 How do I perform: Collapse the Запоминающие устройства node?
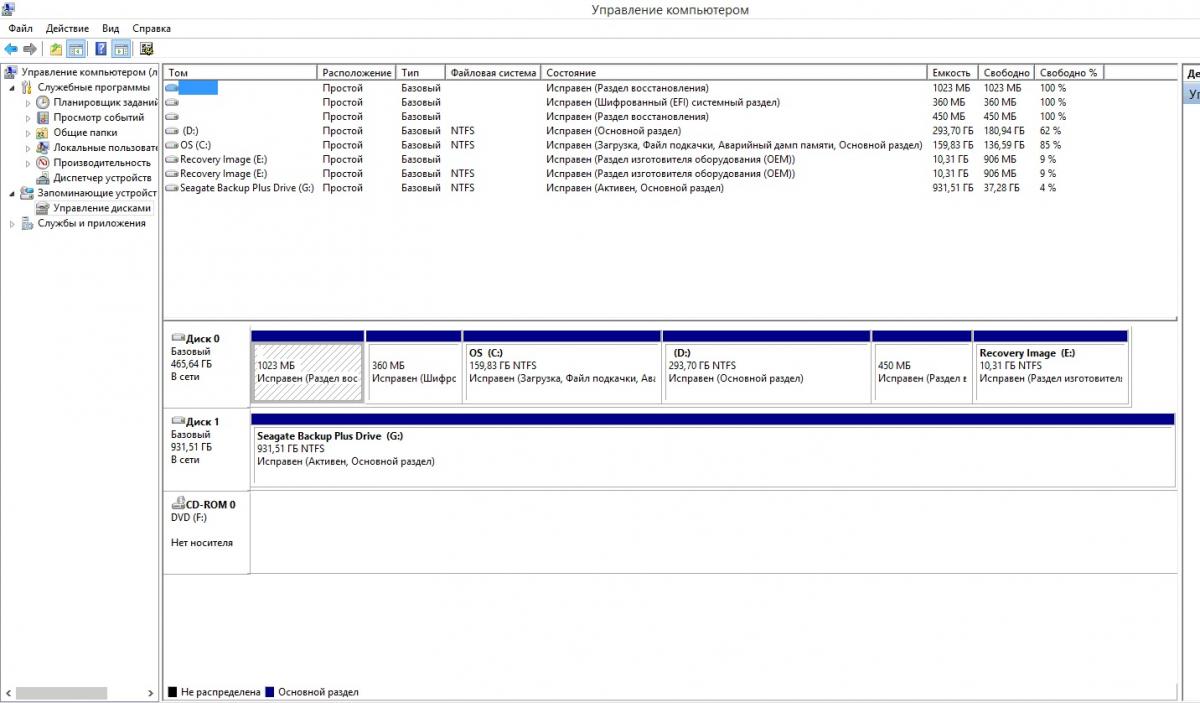(13, 194)
